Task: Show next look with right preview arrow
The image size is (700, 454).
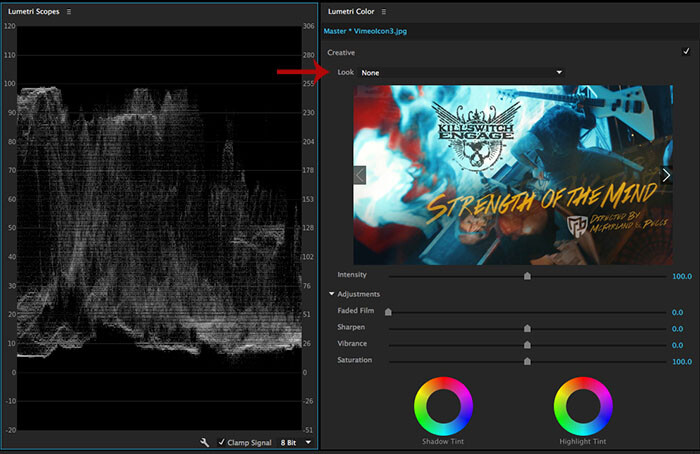Action: tap(666, 175)
